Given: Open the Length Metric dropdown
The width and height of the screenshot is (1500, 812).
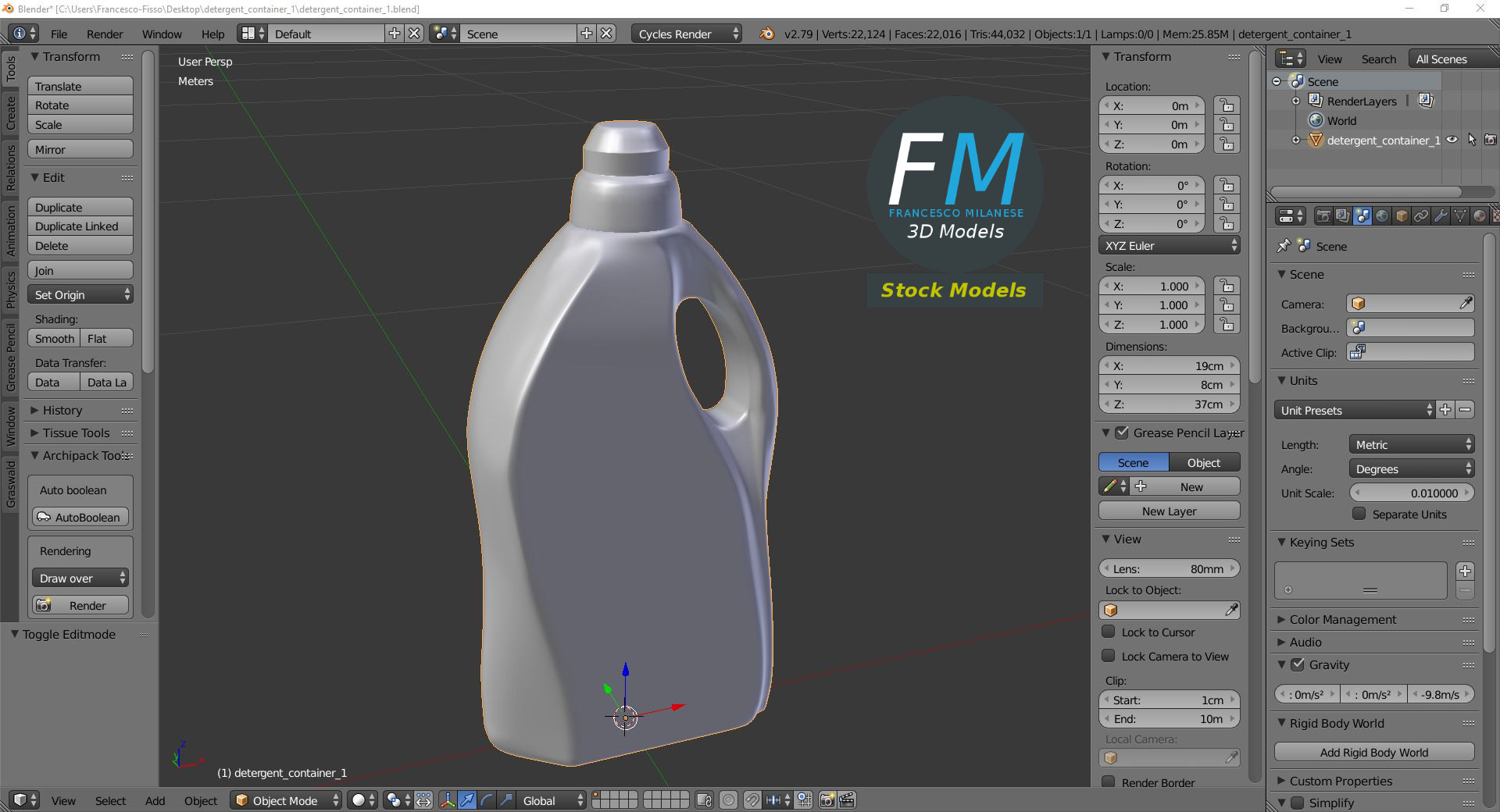Looking at the screenshot, I should coord(1412,444).
